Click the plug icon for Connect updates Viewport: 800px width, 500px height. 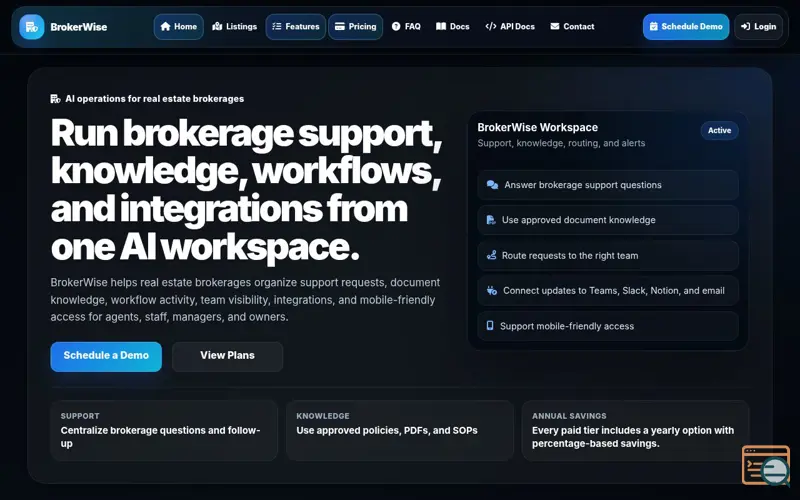(x=492, y=290)
